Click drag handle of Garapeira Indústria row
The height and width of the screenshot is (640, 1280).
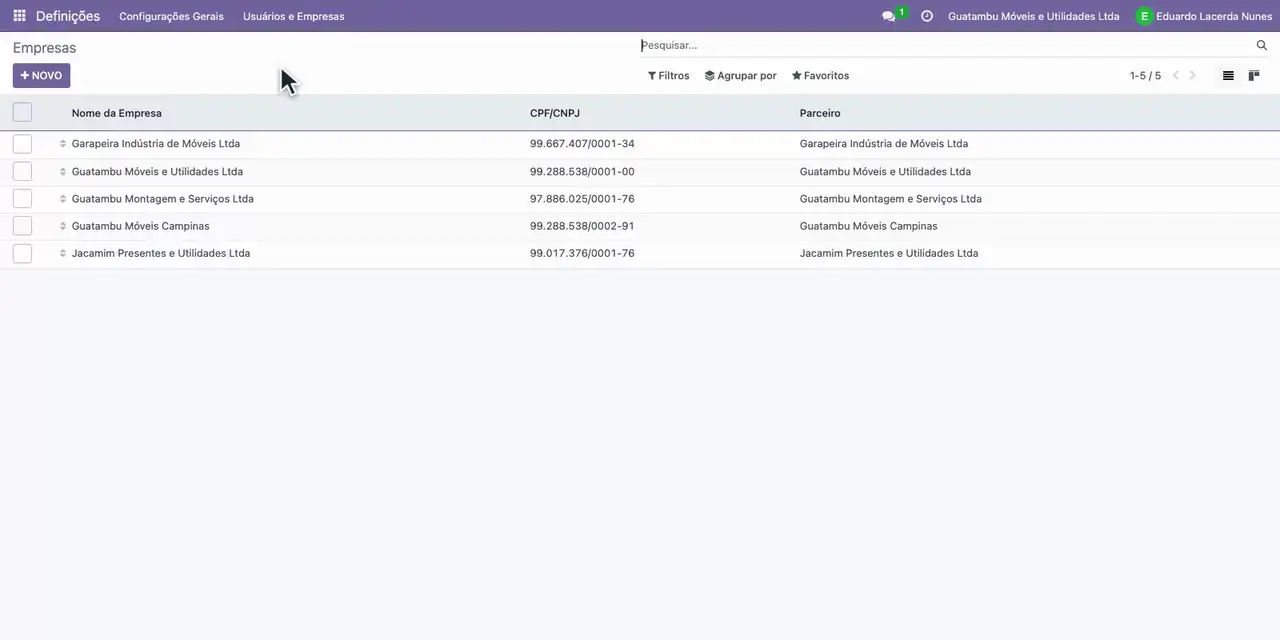coord(62,144)
